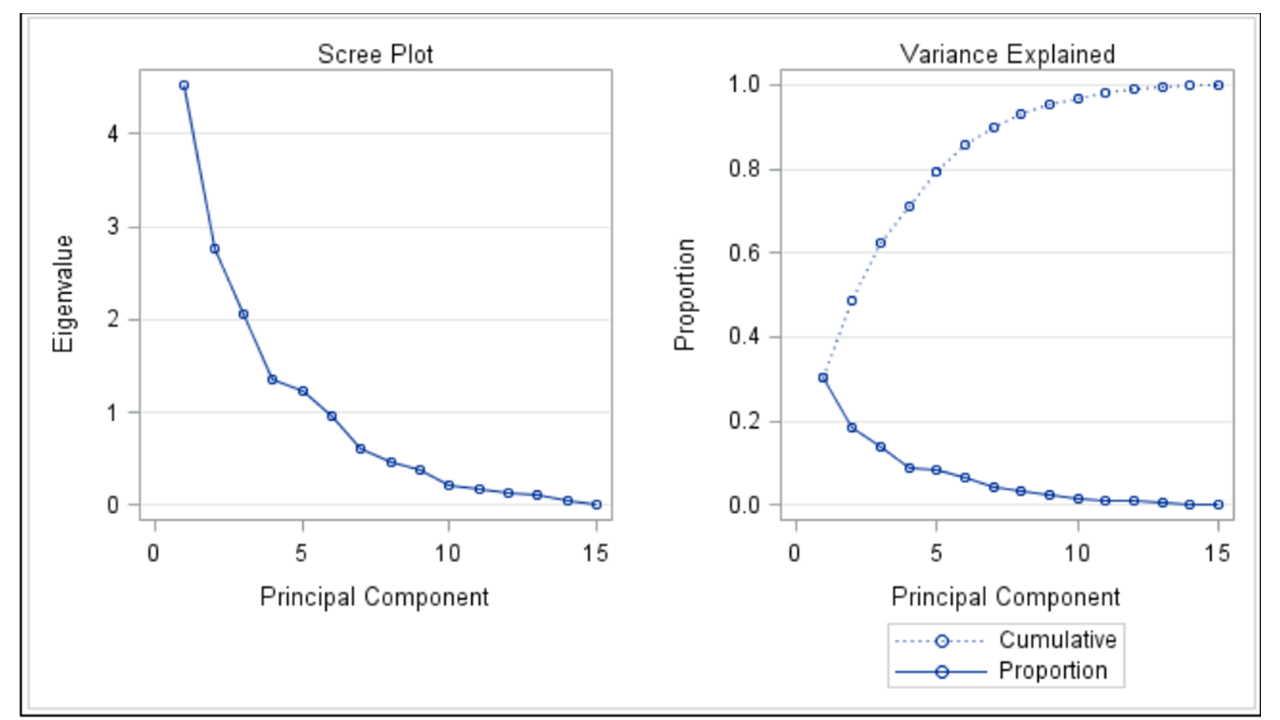Click the Scree Plot marker at component 4
The width and height of the screenshot is (1280, 720).
[272, 380]
